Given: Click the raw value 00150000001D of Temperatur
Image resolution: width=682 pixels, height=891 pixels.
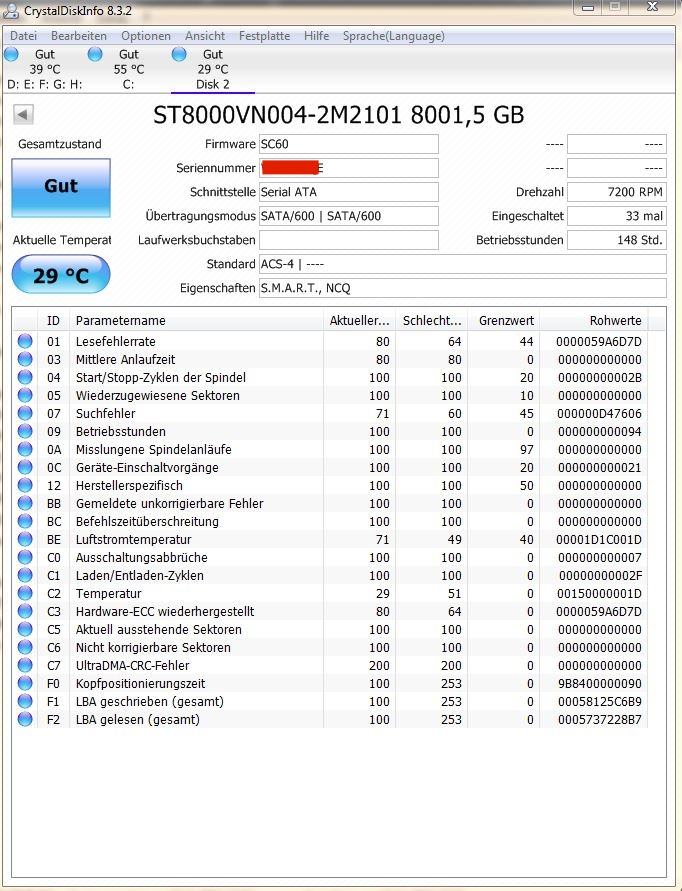Looking at the screenshot, I should 599,594.
